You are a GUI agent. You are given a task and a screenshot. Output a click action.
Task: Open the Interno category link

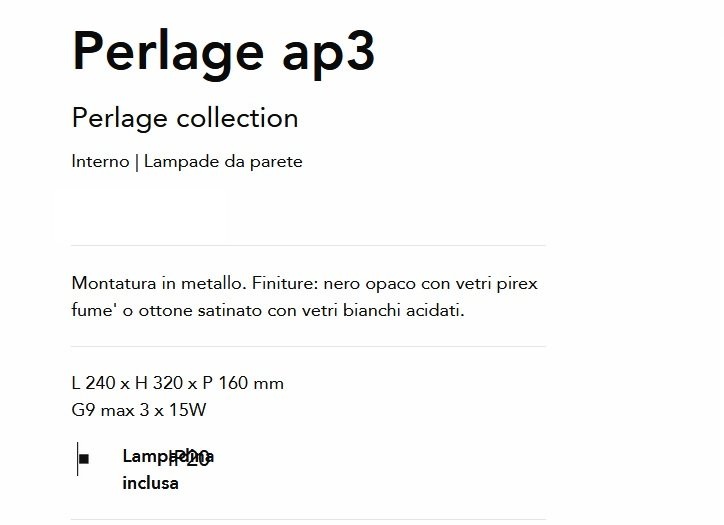100,162
